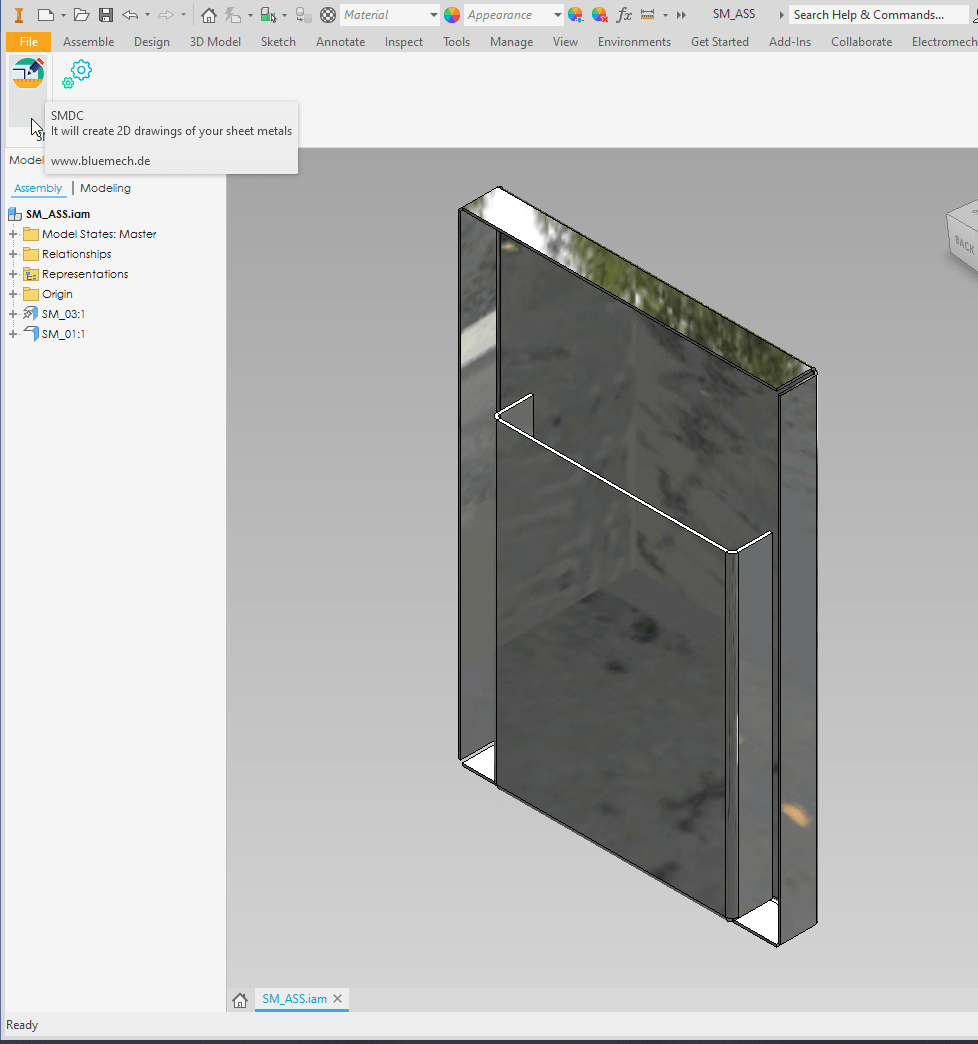Image resolution: width=978 pixels, height=1044 pixels.
Task: Switch to the Modeling browser tab
Action: coord(105,188)
